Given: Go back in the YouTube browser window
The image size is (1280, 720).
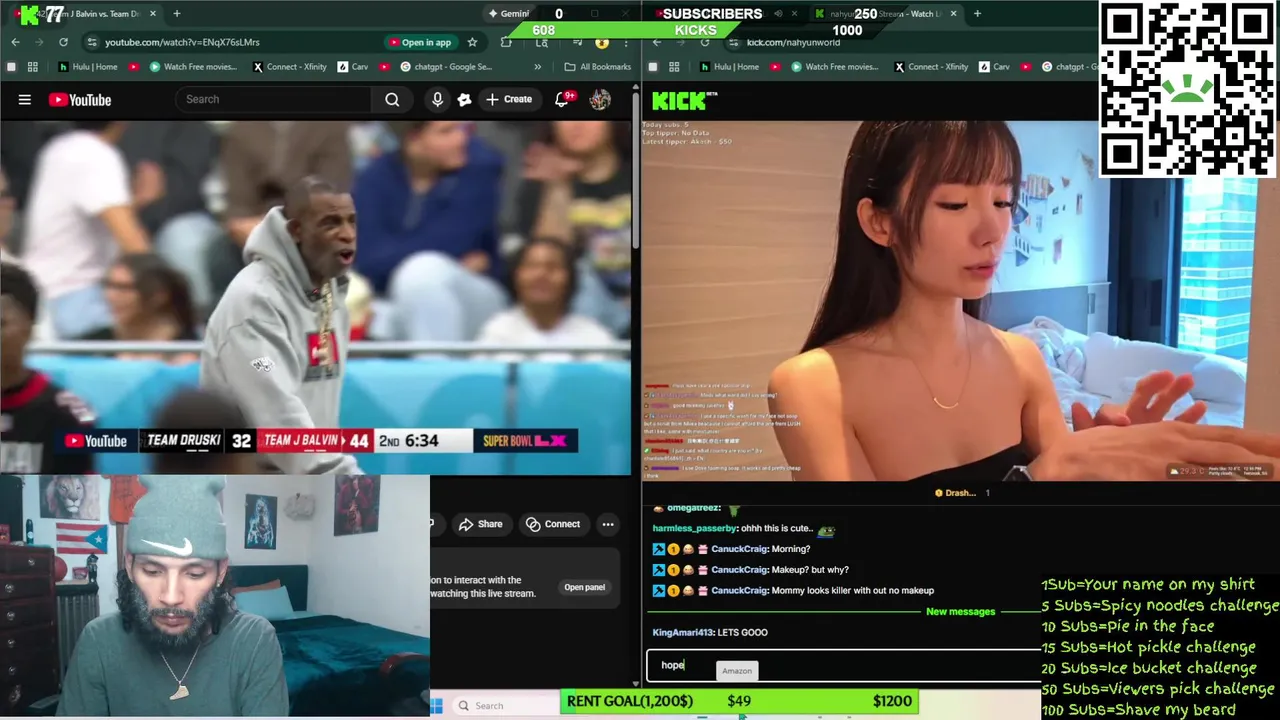Looking at the screenshot, I should coord(15,42).
